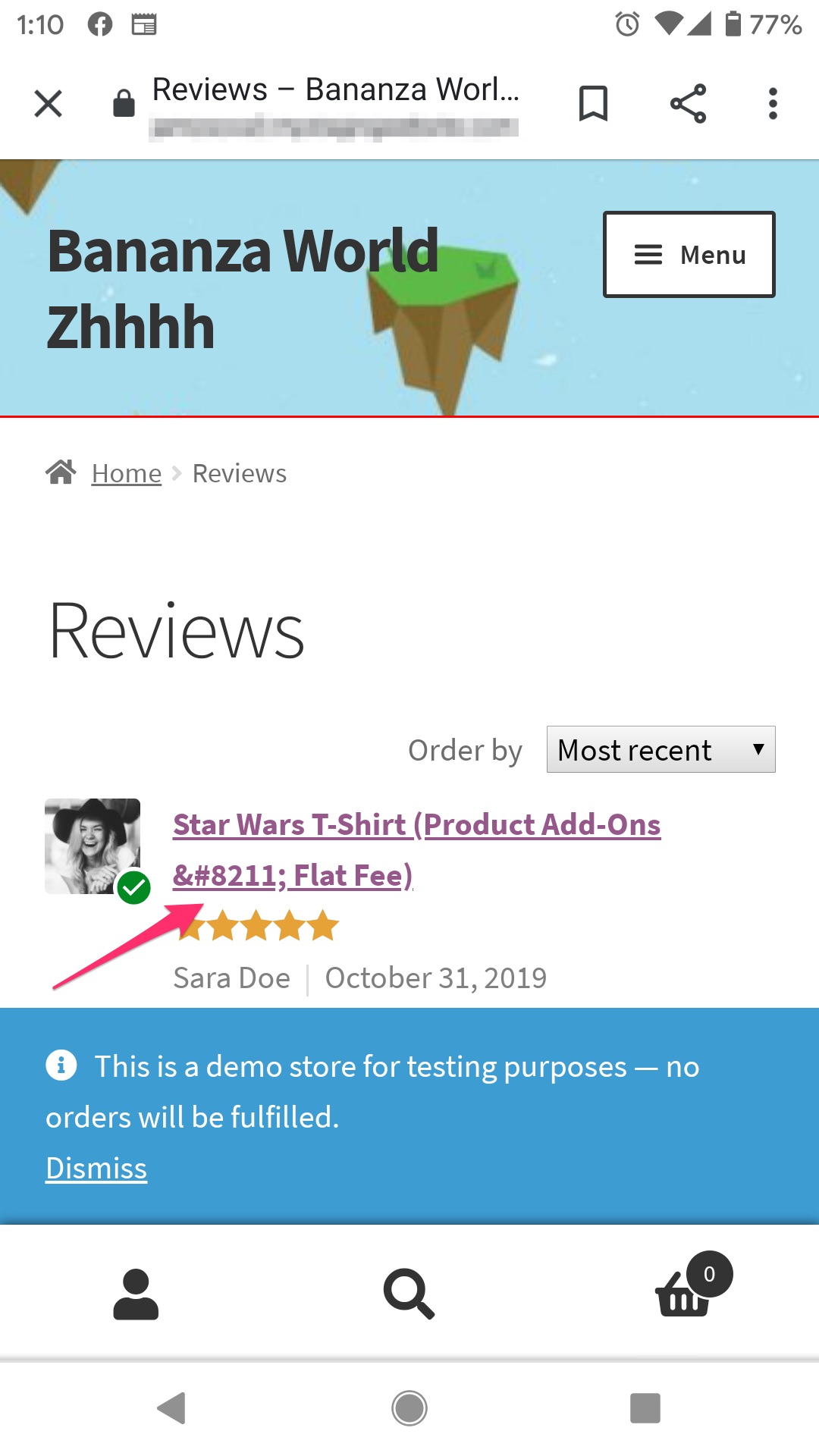Viewport: 819px width, 1456px height.
Task: Dismiss the demo store notice
Action: coord(96,1168)
